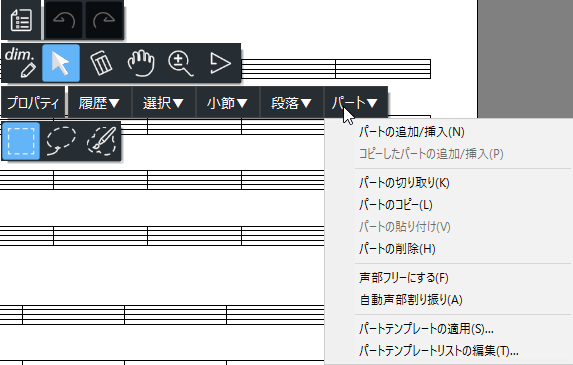The height and width of the screenshot is (365, 573).
Task: Select the magnifier zoom tool
Action: click(181, 63)
